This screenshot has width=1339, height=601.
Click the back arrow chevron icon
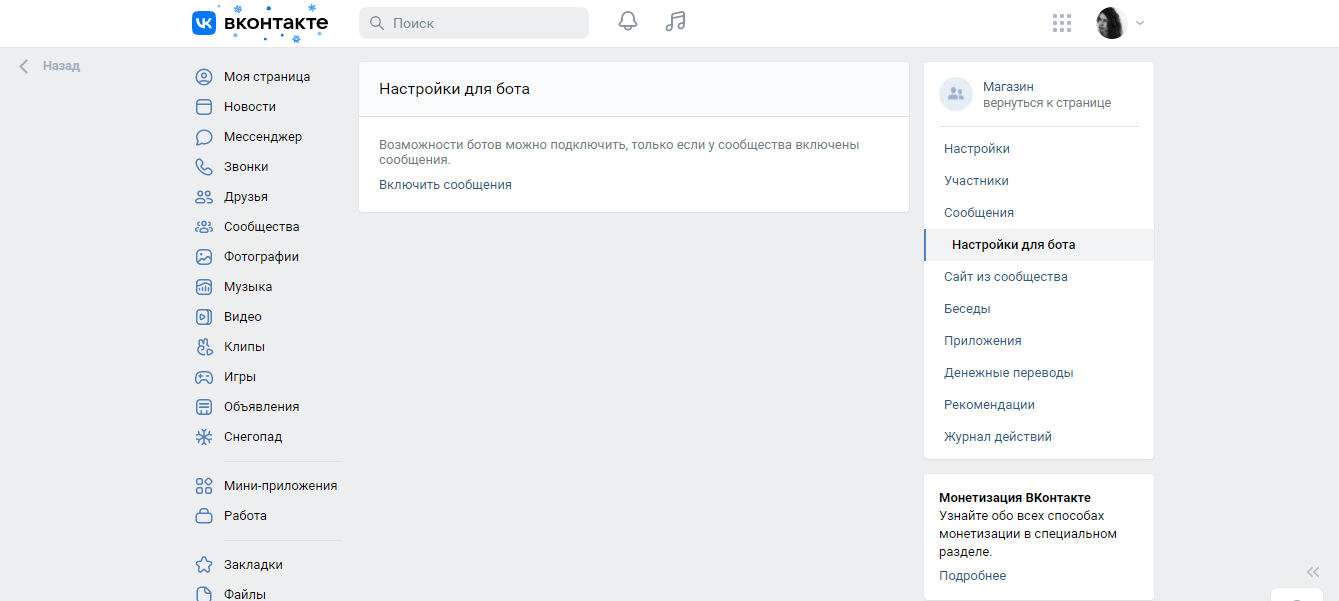pyautogui.click(x=24, y=66)
